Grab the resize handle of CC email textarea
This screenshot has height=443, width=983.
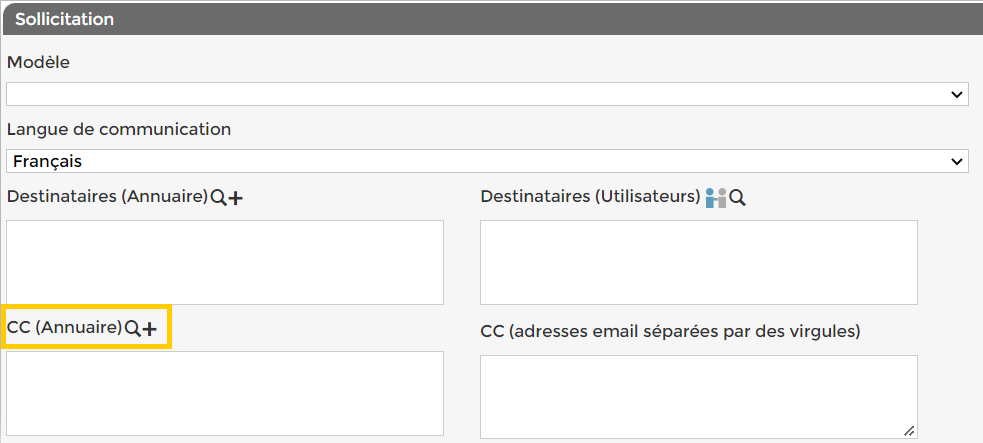(x=909, y=430)
